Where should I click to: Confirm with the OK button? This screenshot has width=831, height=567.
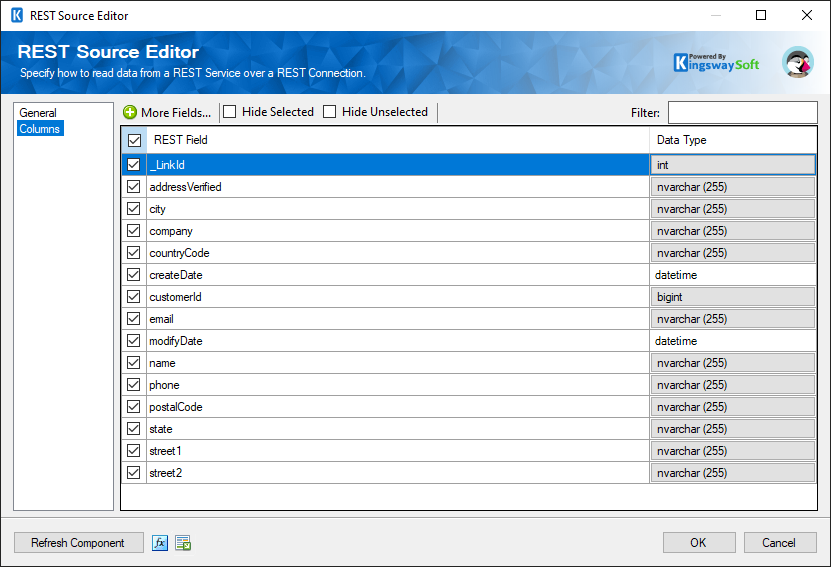tap(699, 543)
